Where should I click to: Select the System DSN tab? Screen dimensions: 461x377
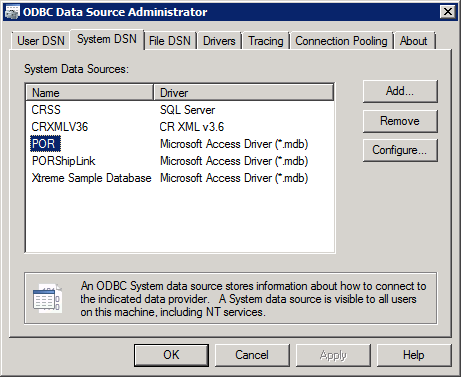(x=107, y=39)
